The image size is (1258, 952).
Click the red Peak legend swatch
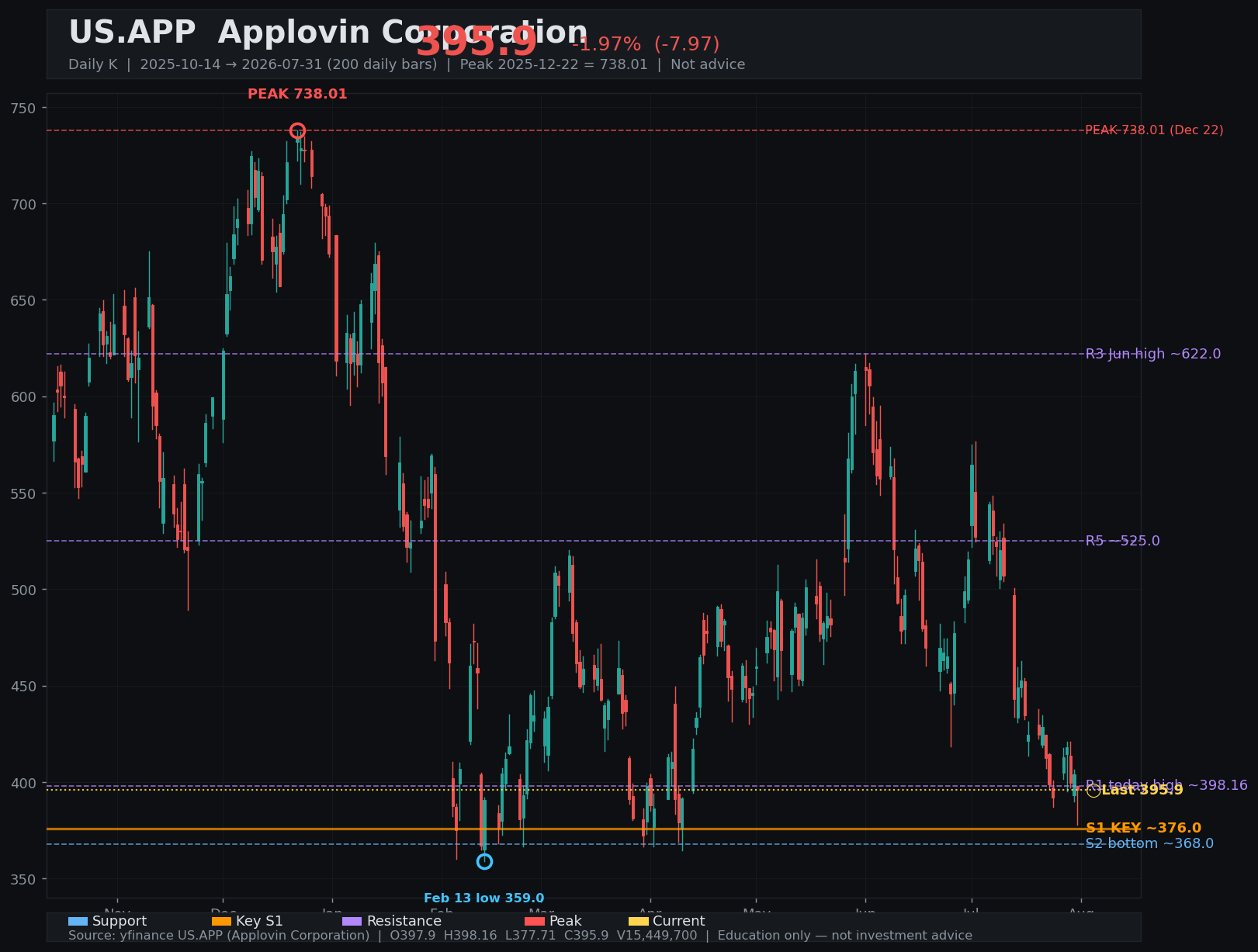click(535, 922)
